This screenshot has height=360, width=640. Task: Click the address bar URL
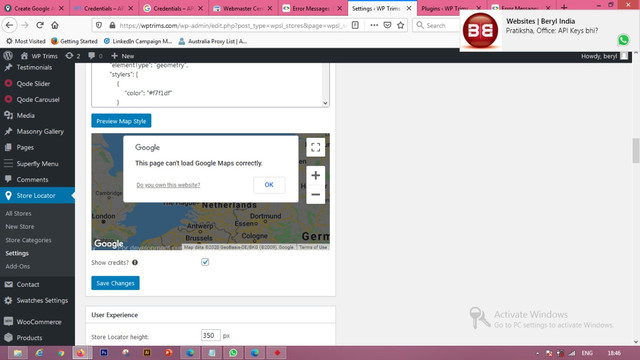(233, 25)
